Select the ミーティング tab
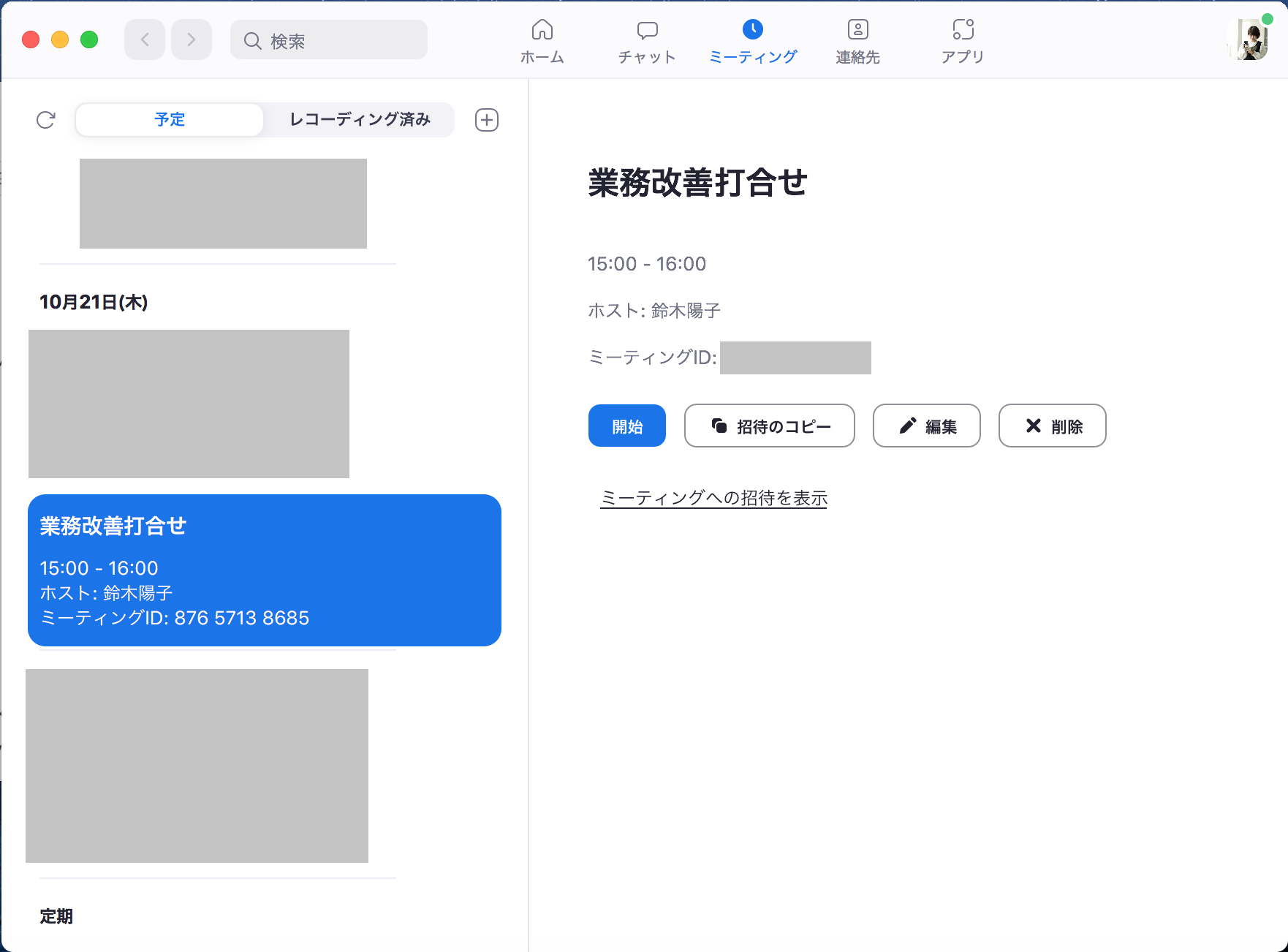 (753, 41)
